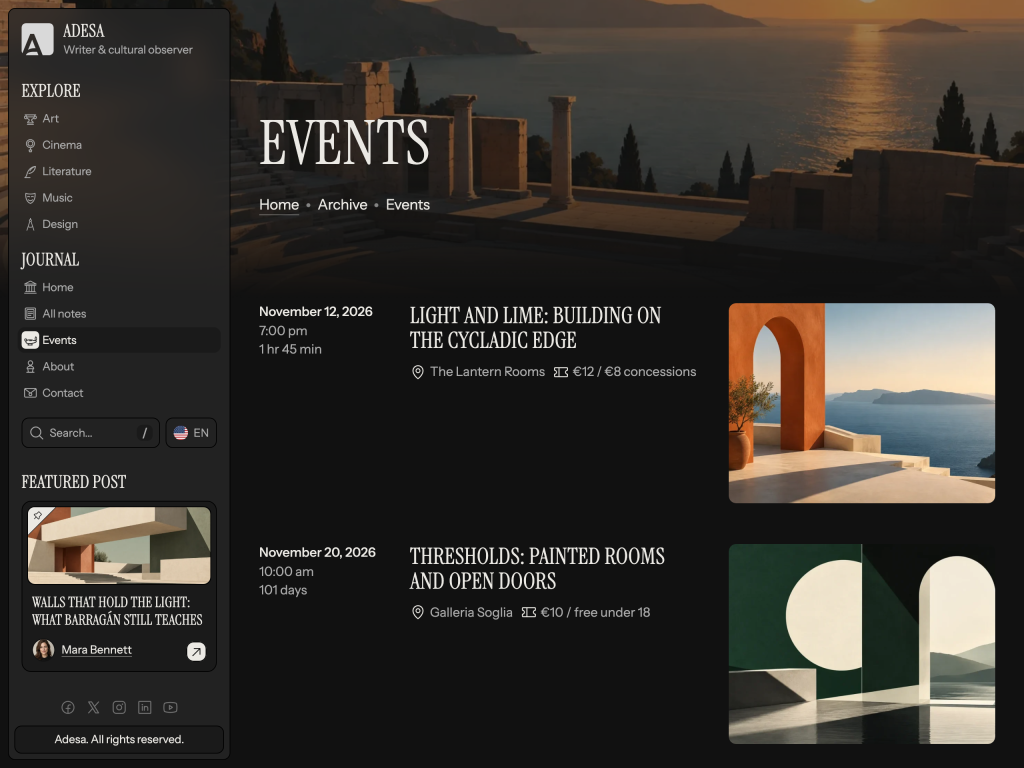Viewport: 1024px width, 768px height.
Task: Click the Cinema icon in Explore
Action: [30, 145]
